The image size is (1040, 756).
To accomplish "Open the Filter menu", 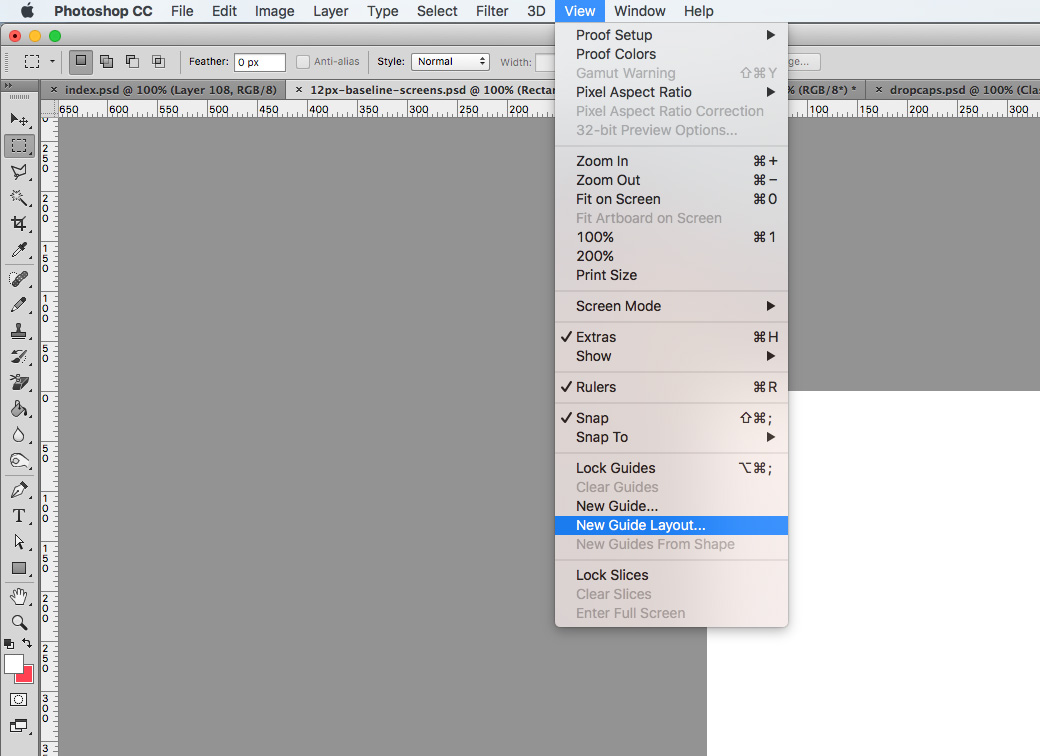I will [492, 11].
